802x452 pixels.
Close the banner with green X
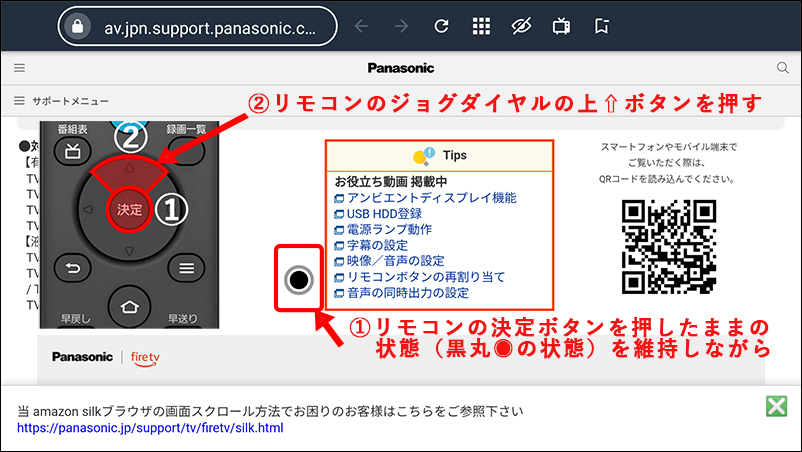(x=775, y=406)
